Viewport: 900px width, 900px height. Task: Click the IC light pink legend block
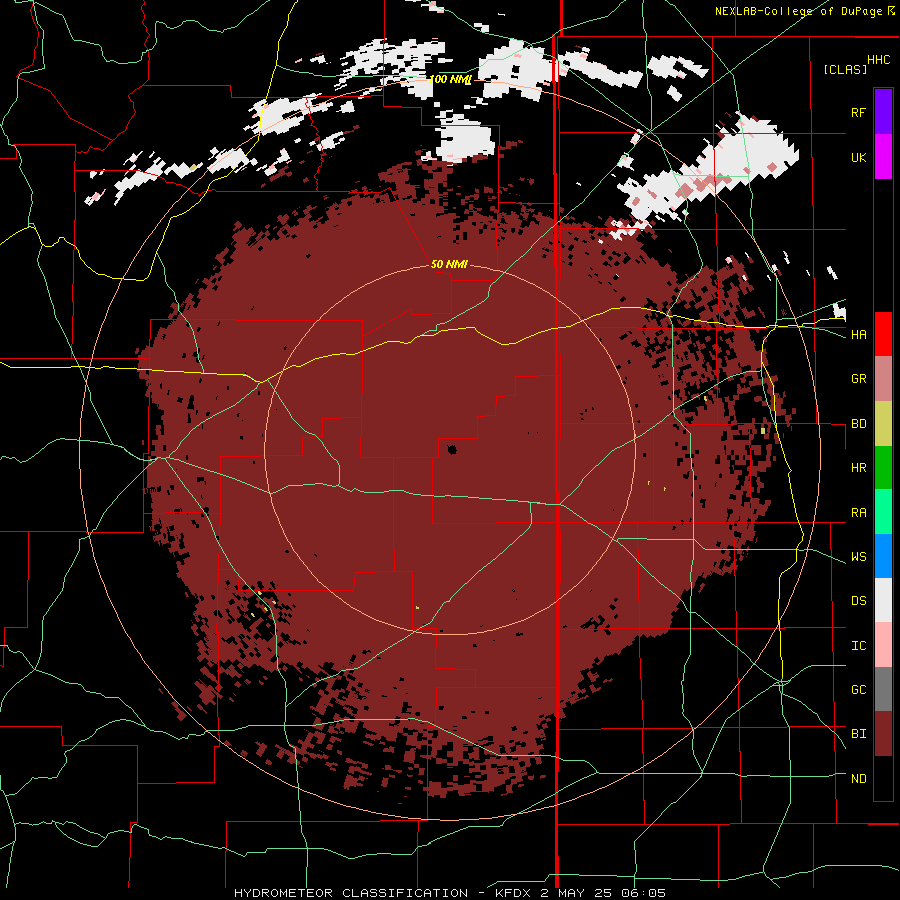pyautogui.click(x=883, y=645)
